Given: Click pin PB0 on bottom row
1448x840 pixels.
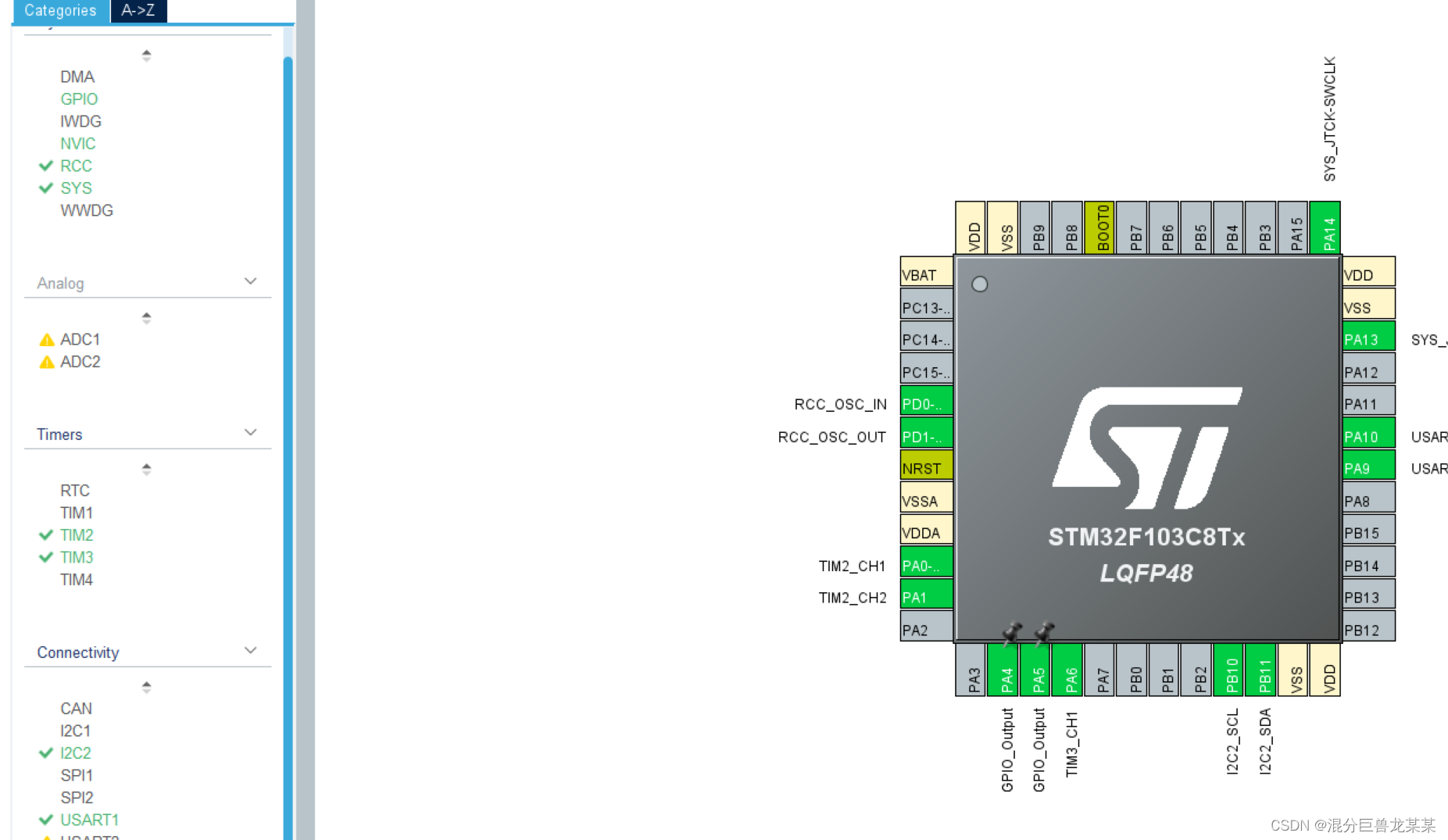Looking at the screenshot, I should click(x=1132, y=670).
